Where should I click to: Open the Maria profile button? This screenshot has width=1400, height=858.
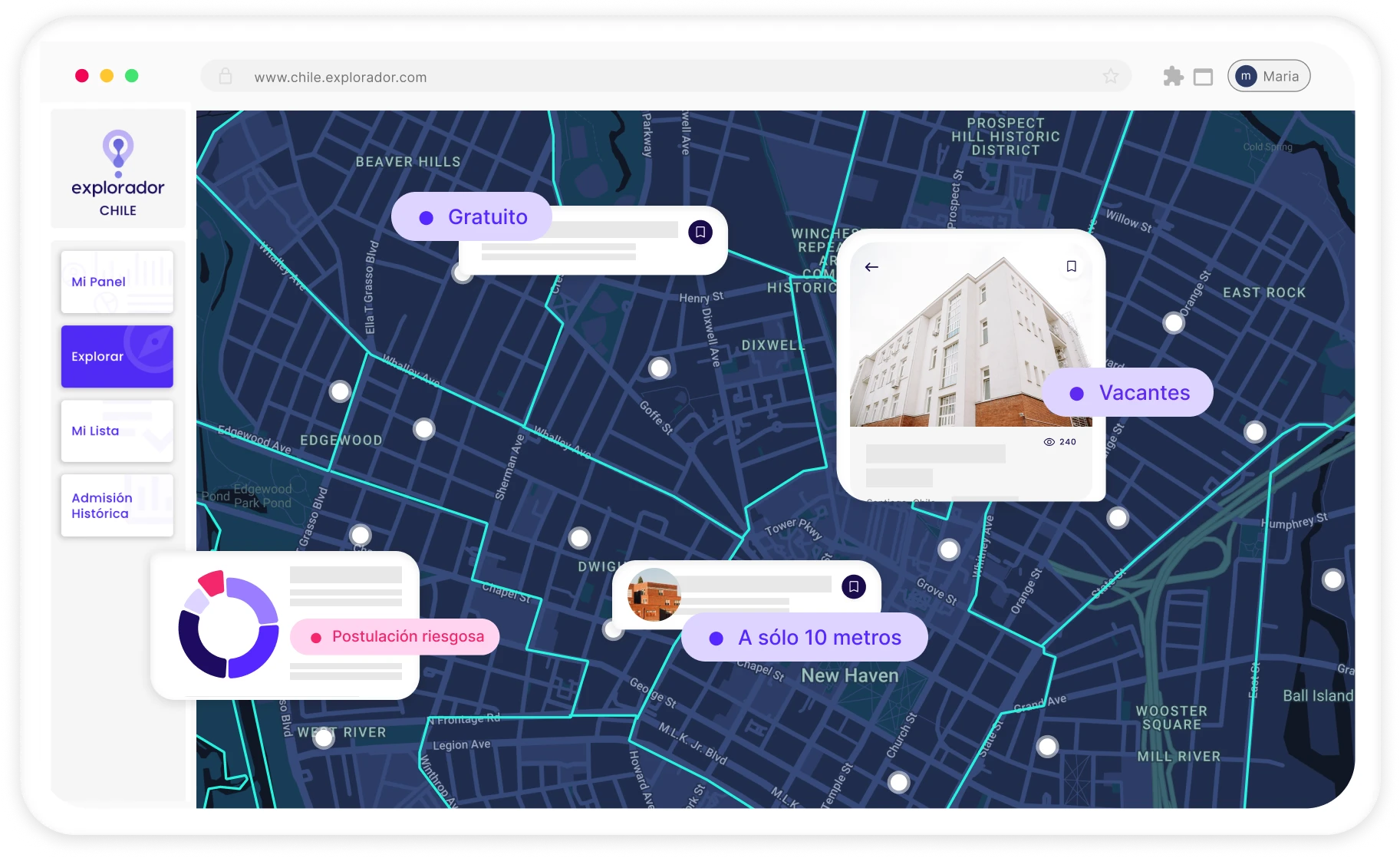pos(1269,76)
